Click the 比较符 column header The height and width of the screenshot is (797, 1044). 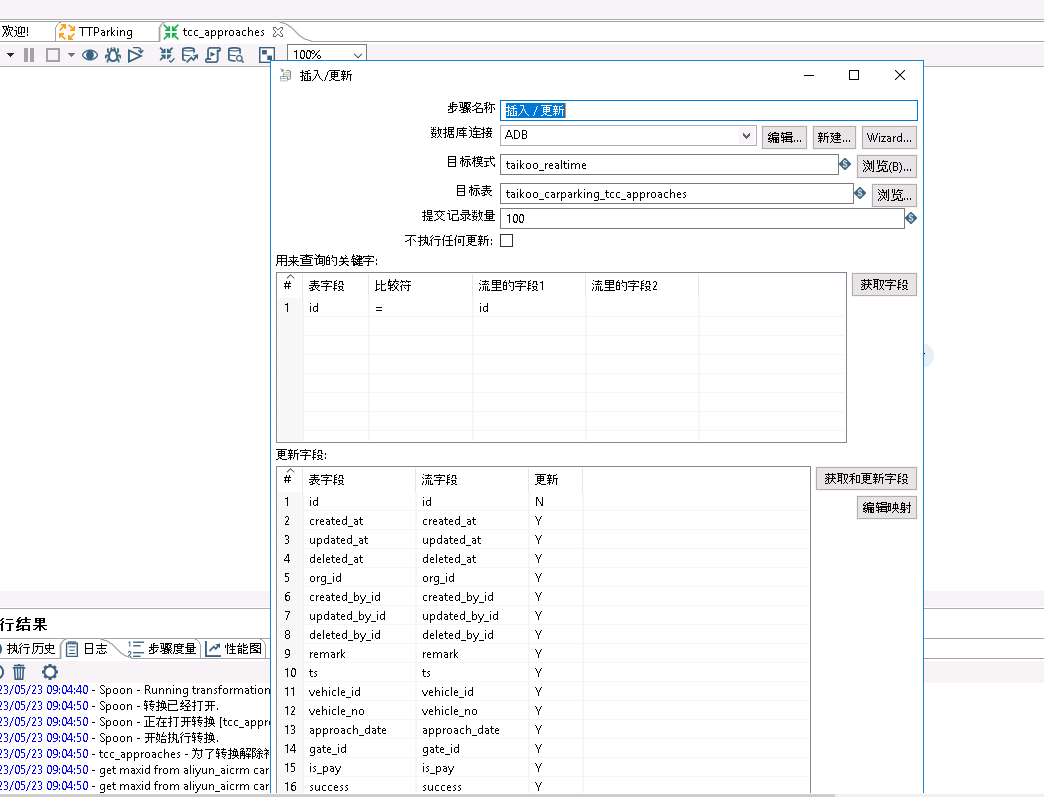pos(421,285)
